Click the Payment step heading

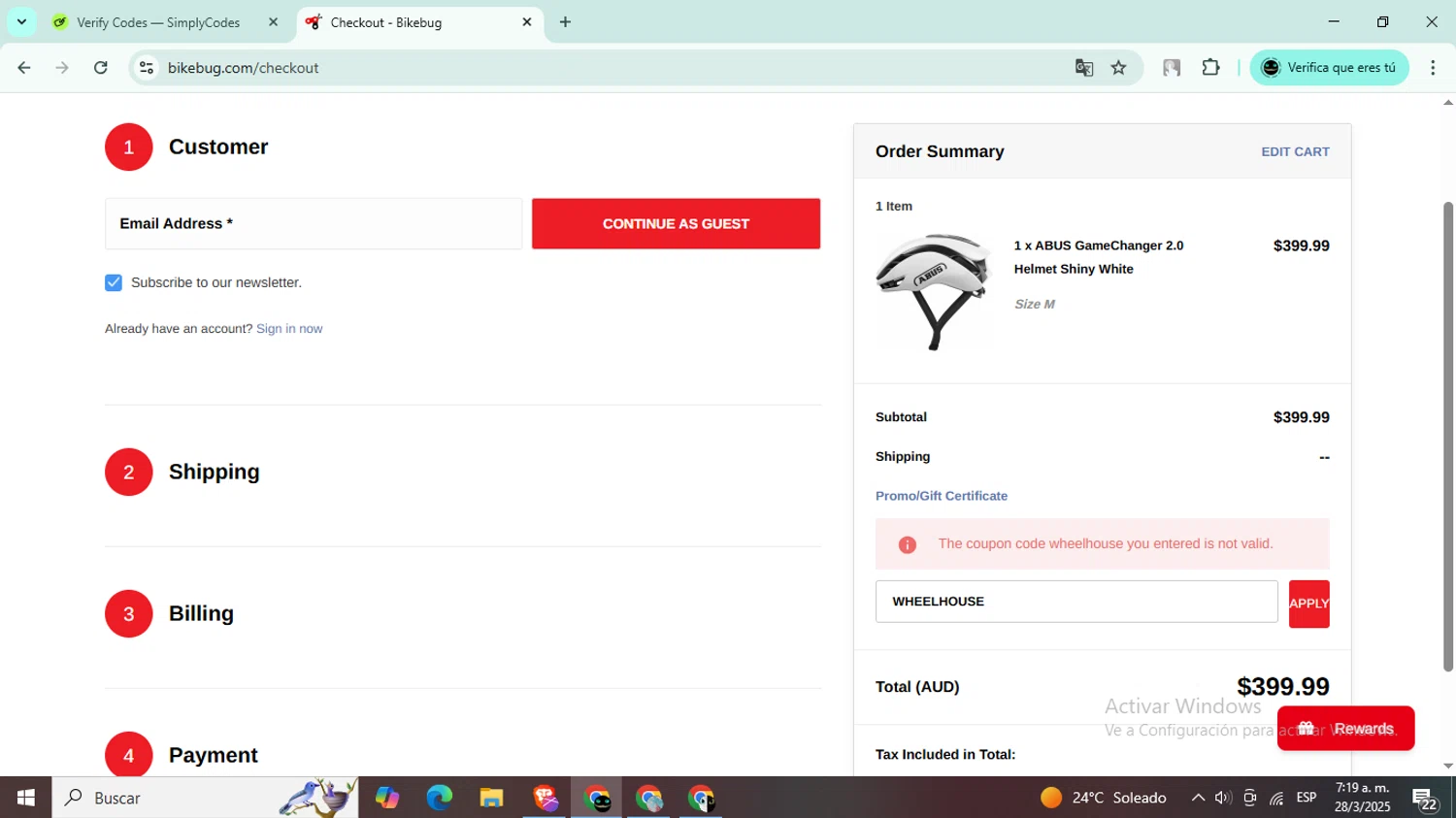(x=214, y=755)
